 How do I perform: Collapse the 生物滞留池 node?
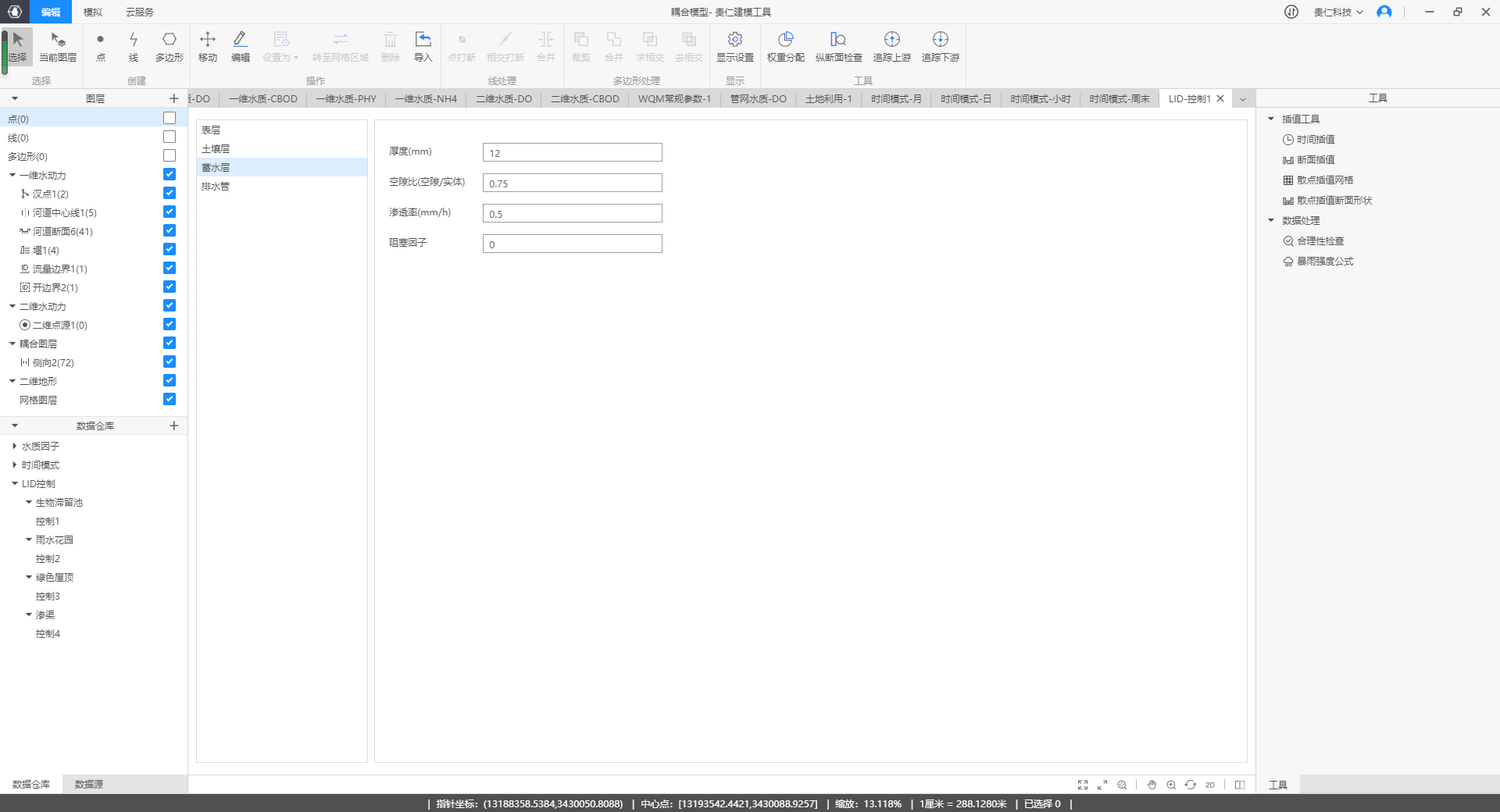pos(29,502)
